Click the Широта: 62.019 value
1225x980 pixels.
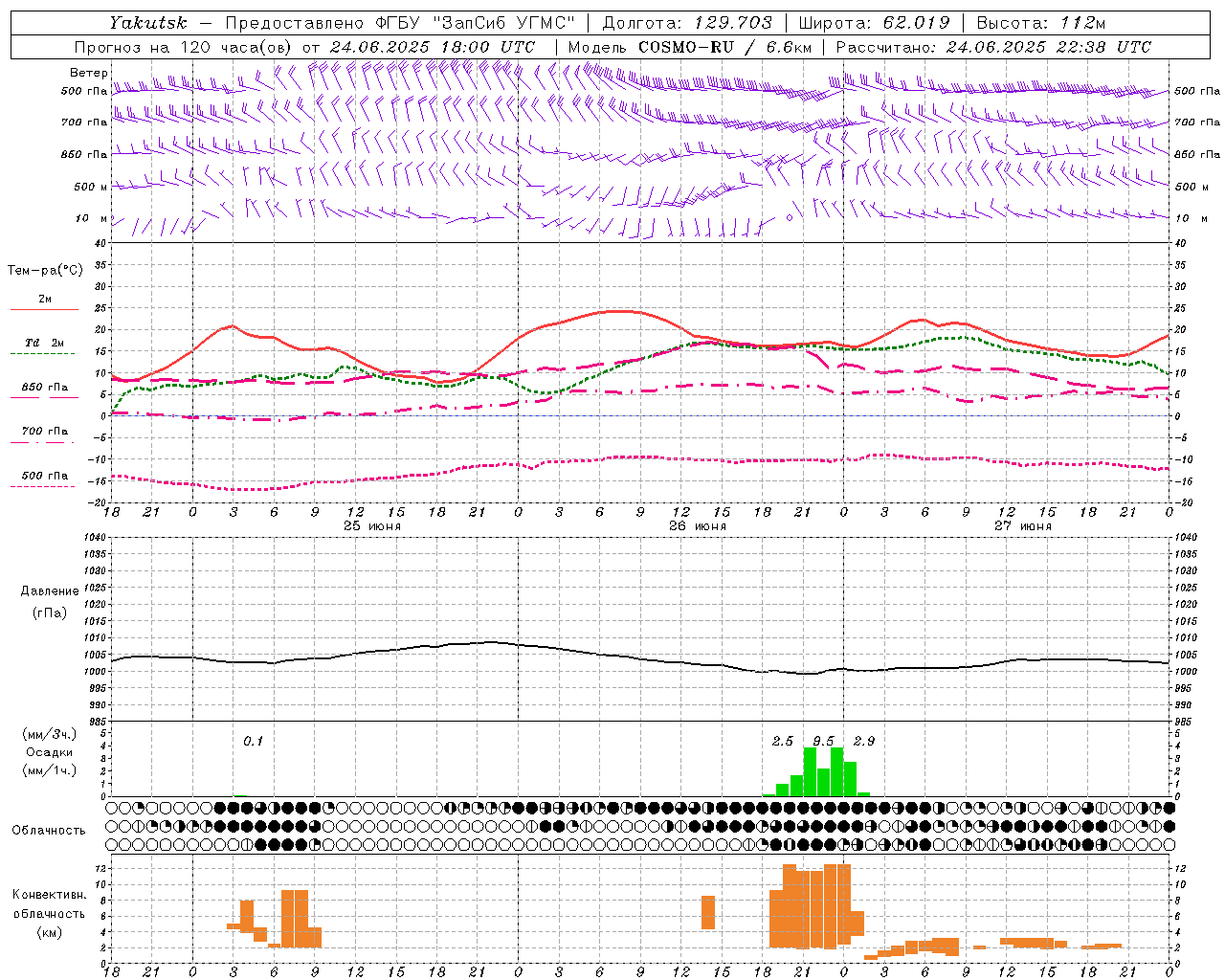(x=874, y=23)
